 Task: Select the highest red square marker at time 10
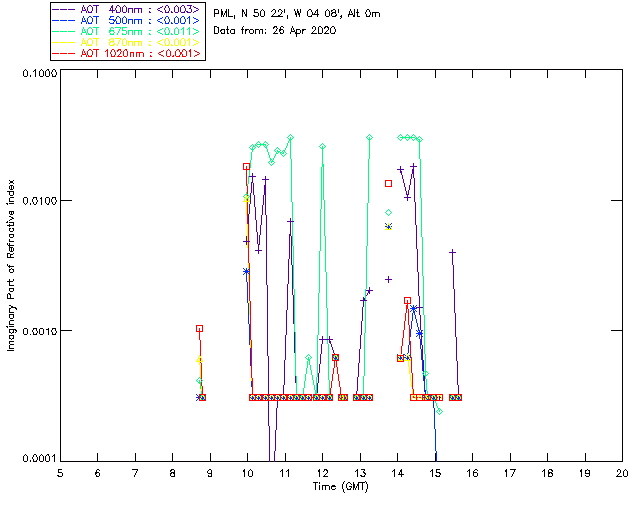tap(246, 167)
